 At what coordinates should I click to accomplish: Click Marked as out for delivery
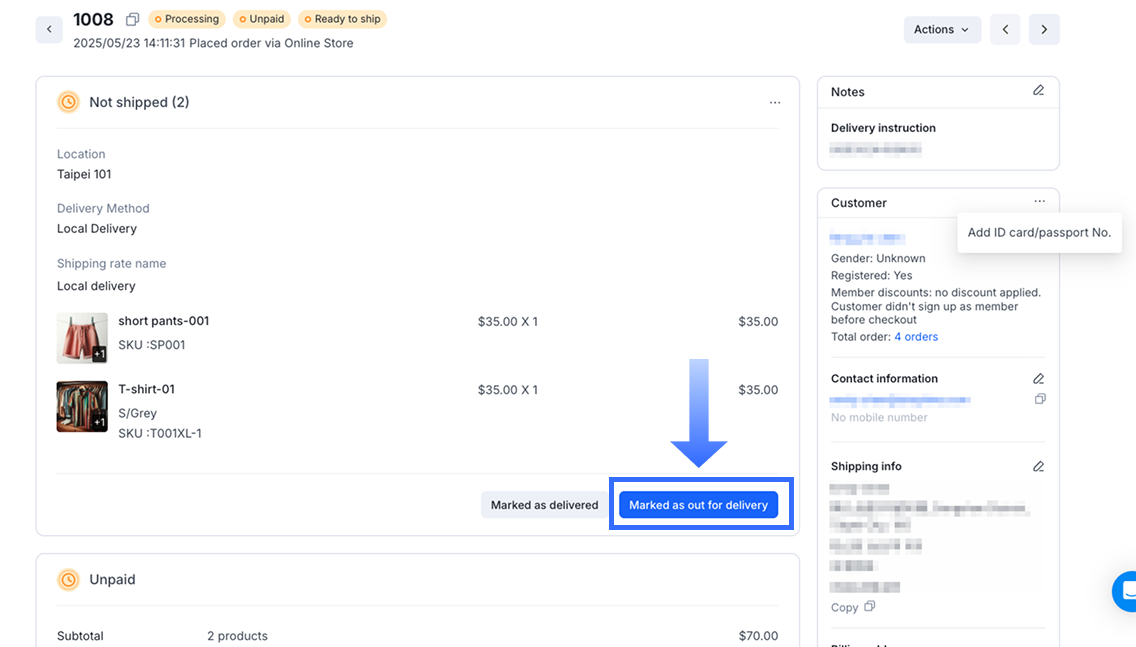[x=698, y=505]
